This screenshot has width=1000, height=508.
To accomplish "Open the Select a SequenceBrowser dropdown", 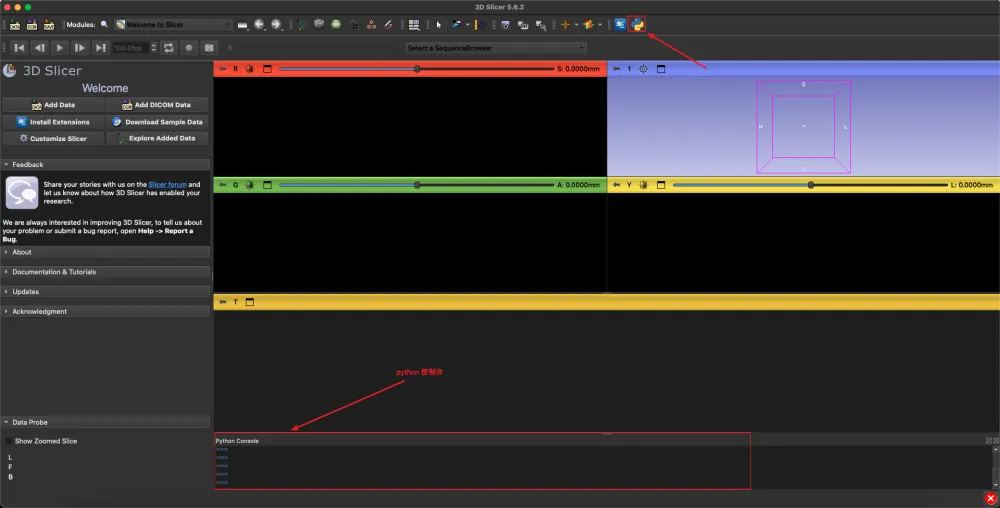I will [x=496, y=47].
